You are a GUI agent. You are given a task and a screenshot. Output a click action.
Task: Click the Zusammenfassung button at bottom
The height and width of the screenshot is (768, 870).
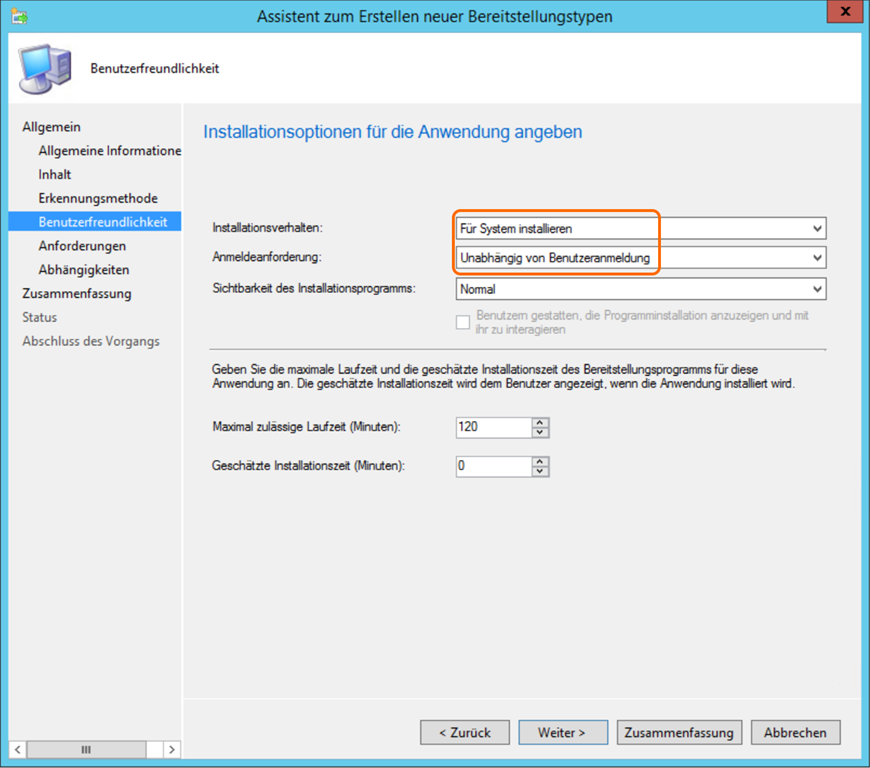679,732
